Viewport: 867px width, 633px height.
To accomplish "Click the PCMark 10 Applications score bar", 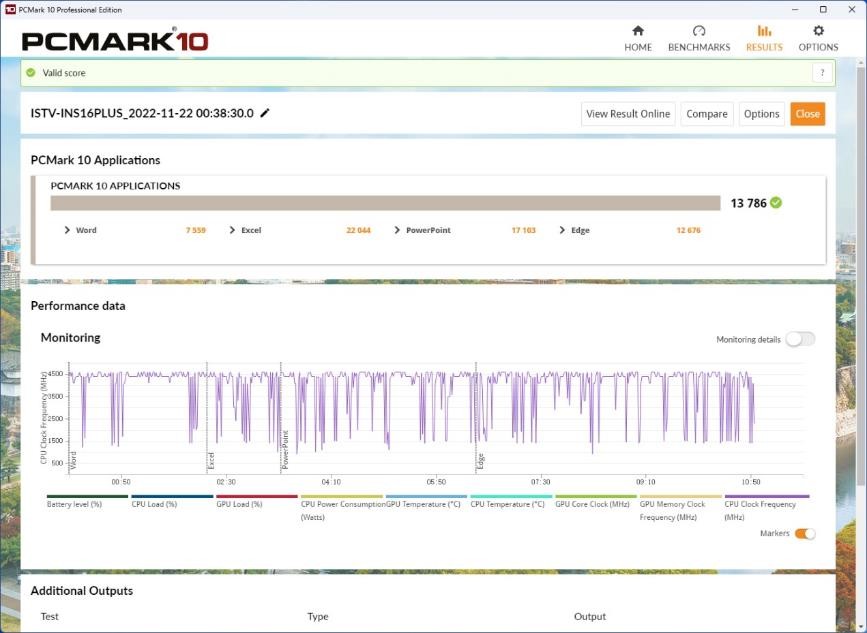I will (x=385, y=203).
